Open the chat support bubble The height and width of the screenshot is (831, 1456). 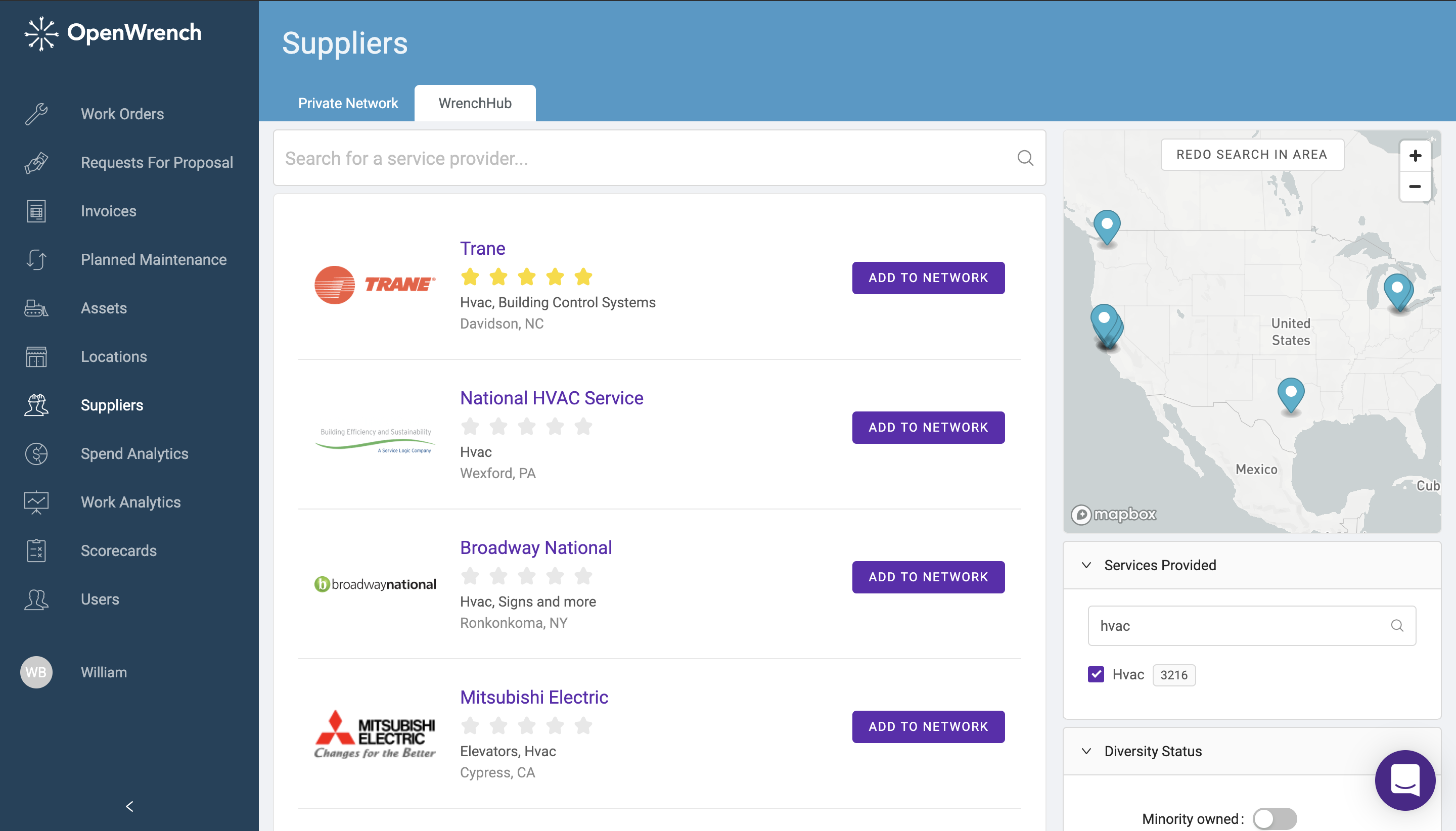point(1404,779)
